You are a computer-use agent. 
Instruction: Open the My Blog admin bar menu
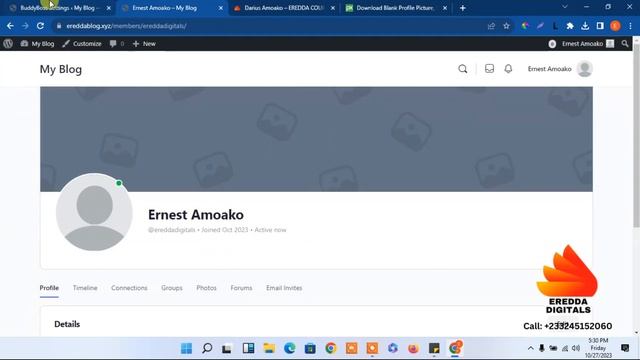[x=37, y=44]
